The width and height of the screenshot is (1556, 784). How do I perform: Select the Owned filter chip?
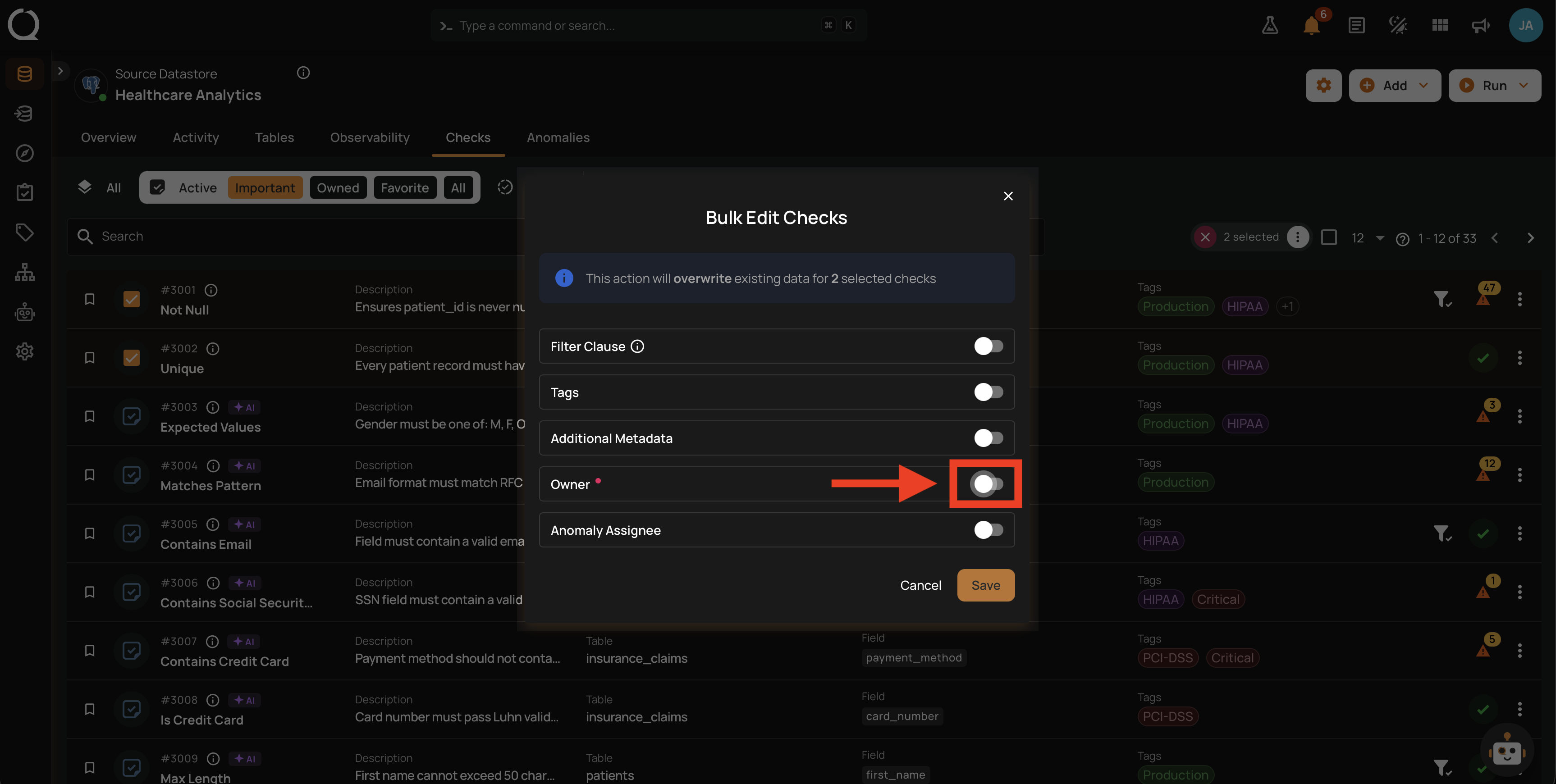coord(338,188)
